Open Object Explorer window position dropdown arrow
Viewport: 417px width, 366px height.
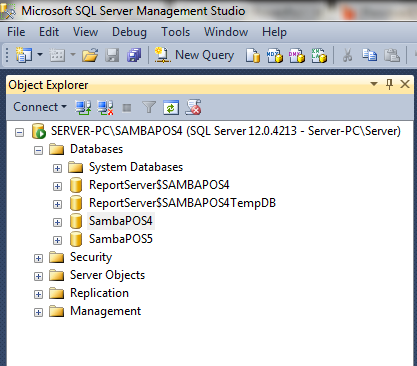[374, 84]
